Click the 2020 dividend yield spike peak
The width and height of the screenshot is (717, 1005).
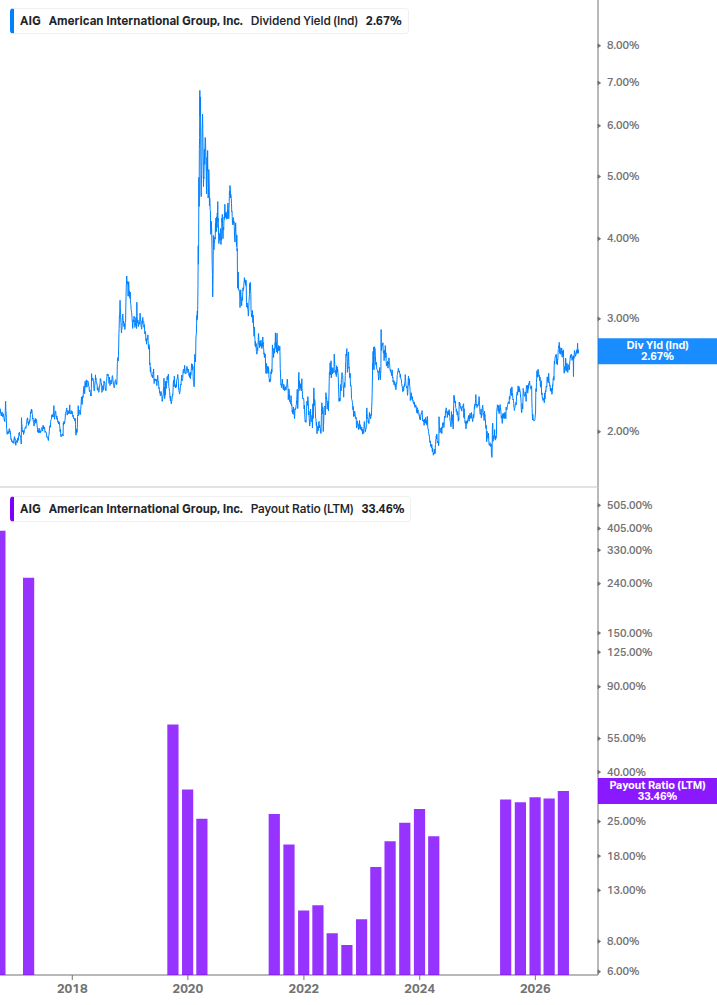(199, 92)
